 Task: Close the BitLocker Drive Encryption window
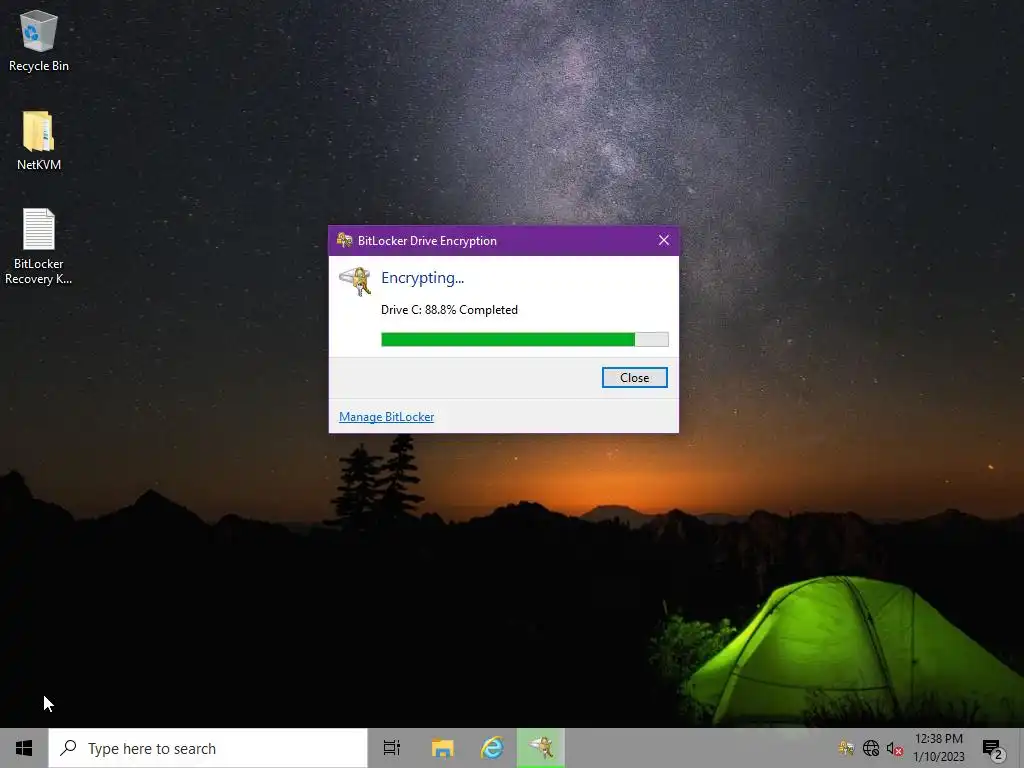(x=664, y=240)
